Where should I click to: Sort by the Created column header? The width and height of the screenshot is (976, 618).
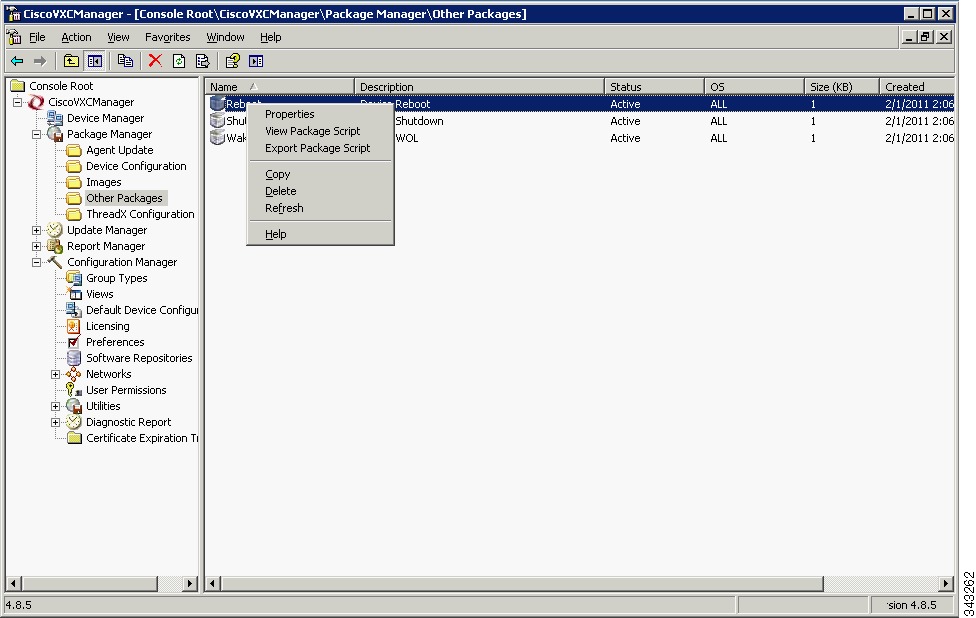click(x=917, y=87)
